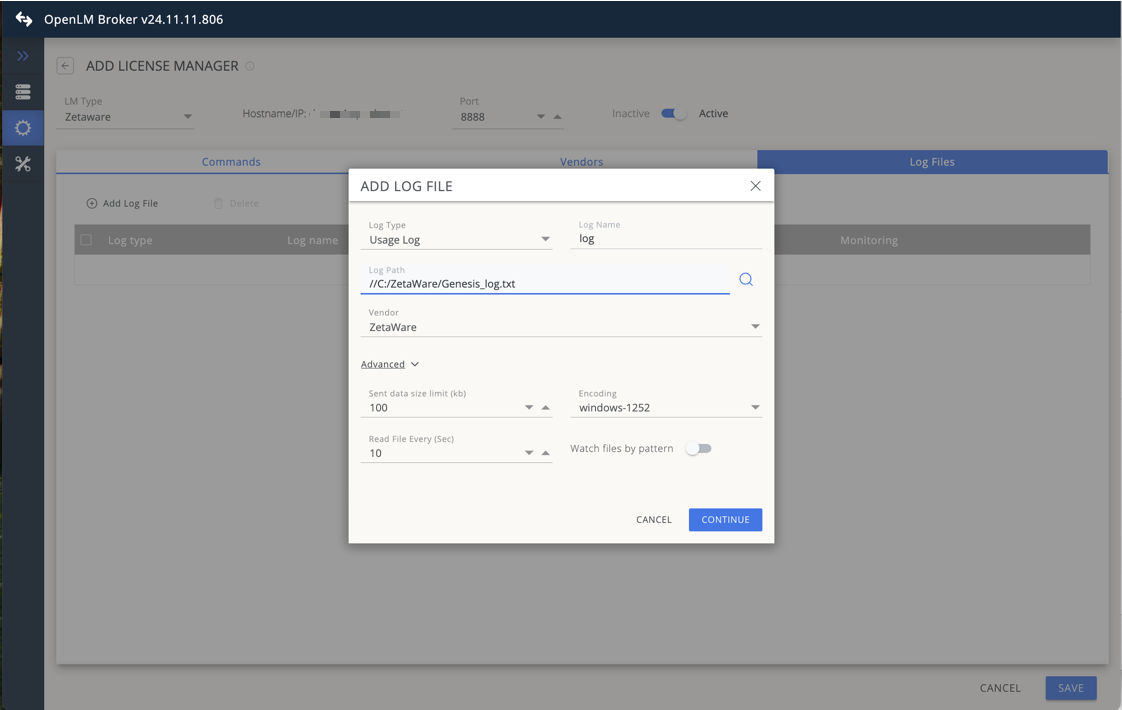Image resolution: width=1122 pixels, height=710 pixels.
Task: Open the tools wrench panel in sidebar
Action: 22,163
